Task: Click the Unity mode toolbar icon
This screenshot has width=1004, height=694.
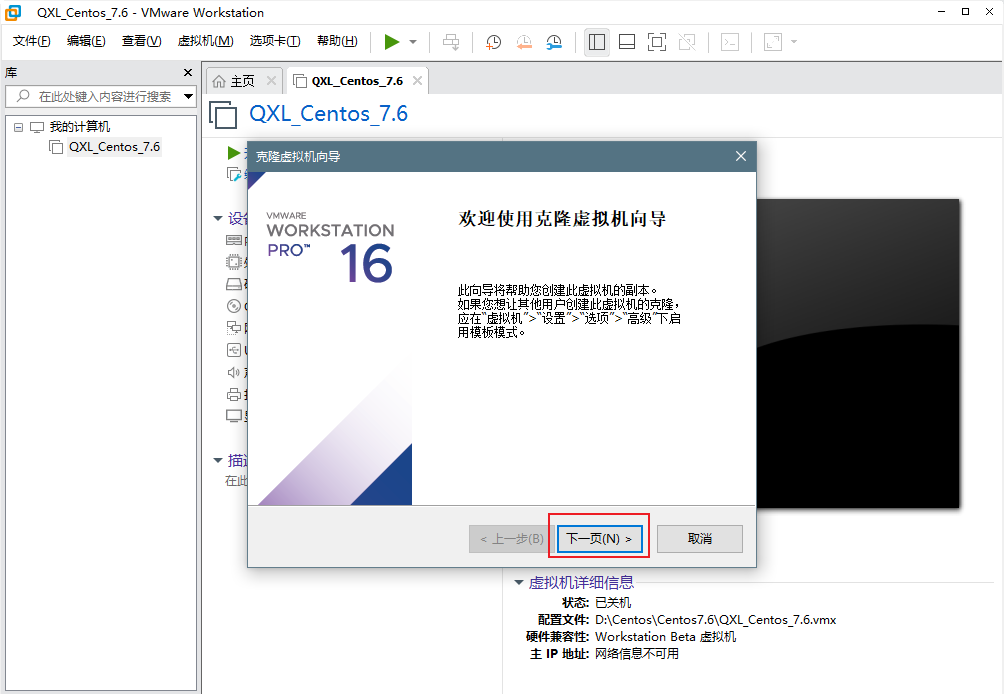Action: point(687,42)
